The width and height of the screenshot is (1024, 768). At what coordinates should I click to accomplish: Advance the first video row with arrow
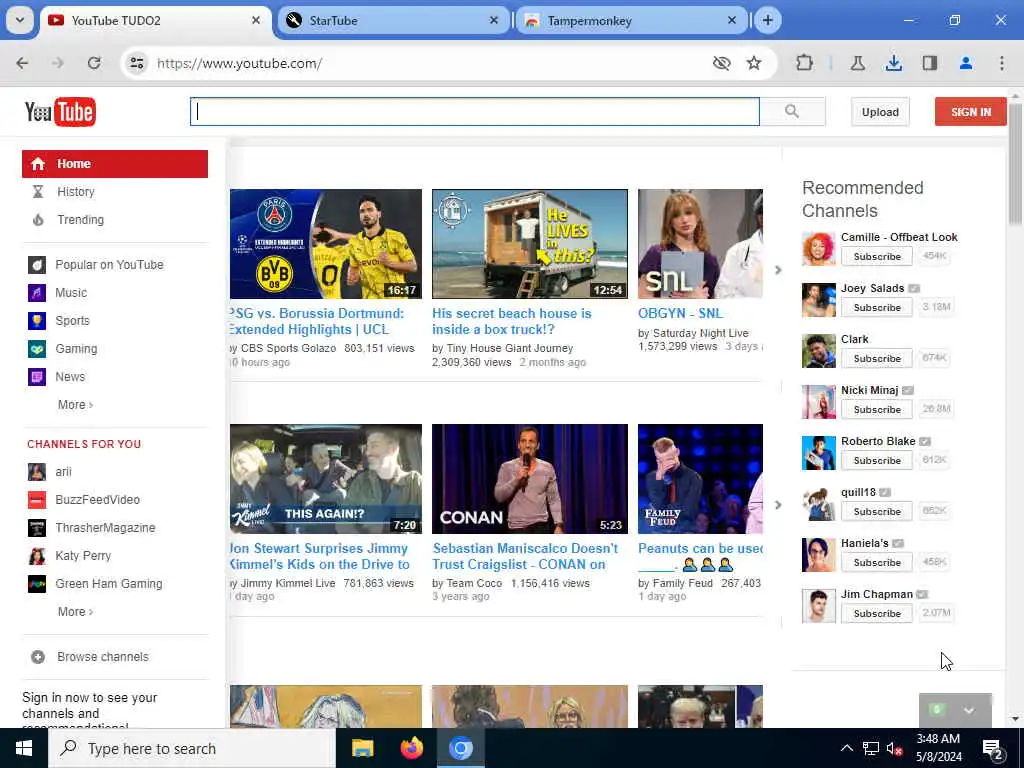(x=778, y=270)
